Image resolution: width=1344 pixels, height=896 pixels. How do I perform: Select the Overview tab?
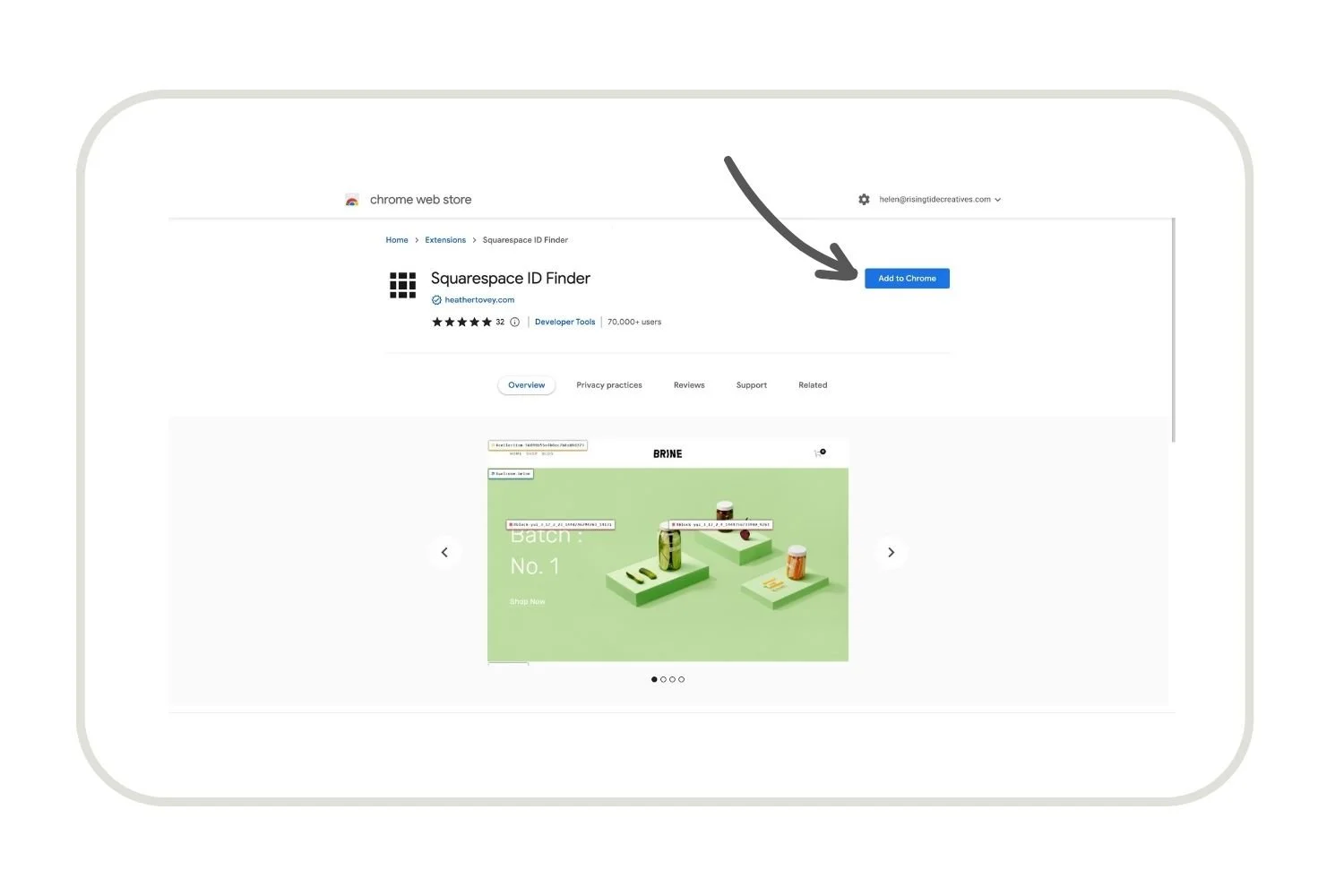[x=527, y=385]
